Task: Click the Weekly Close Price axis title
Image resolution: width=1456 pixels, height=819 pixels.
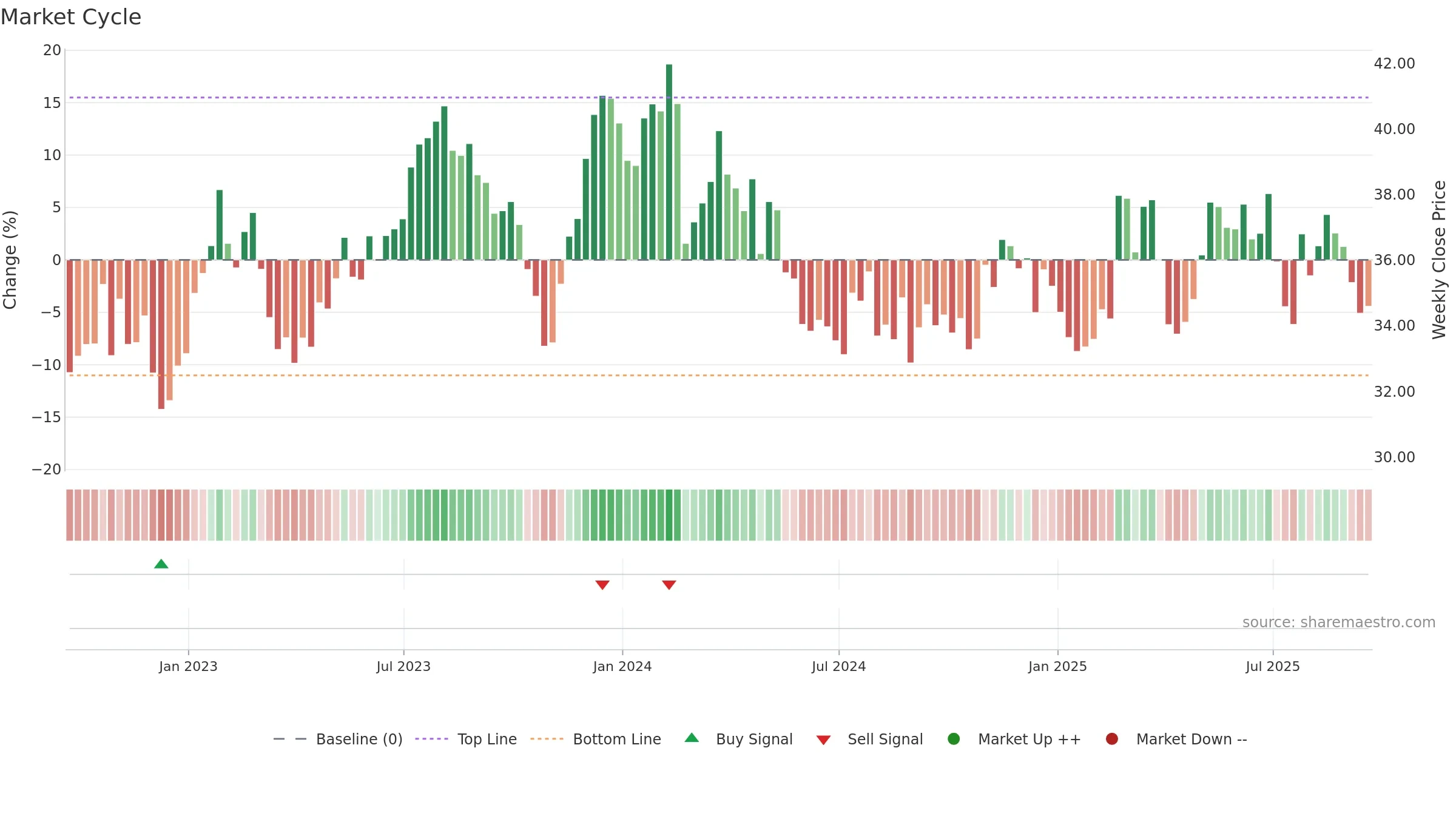Action: 1439,260
